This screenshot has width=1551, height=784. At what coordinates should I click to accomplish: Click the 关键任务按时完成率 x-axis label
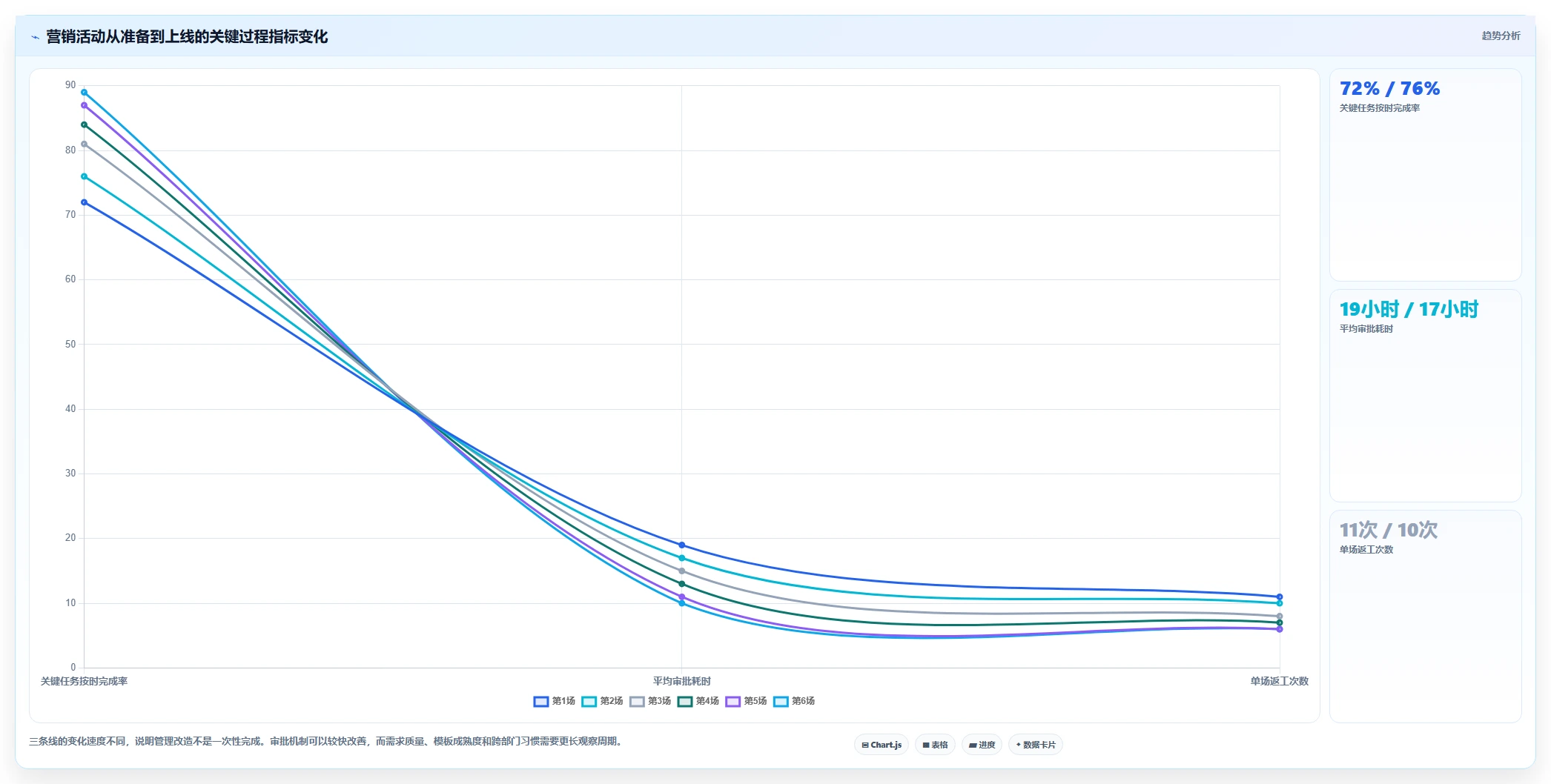point(84,681)
